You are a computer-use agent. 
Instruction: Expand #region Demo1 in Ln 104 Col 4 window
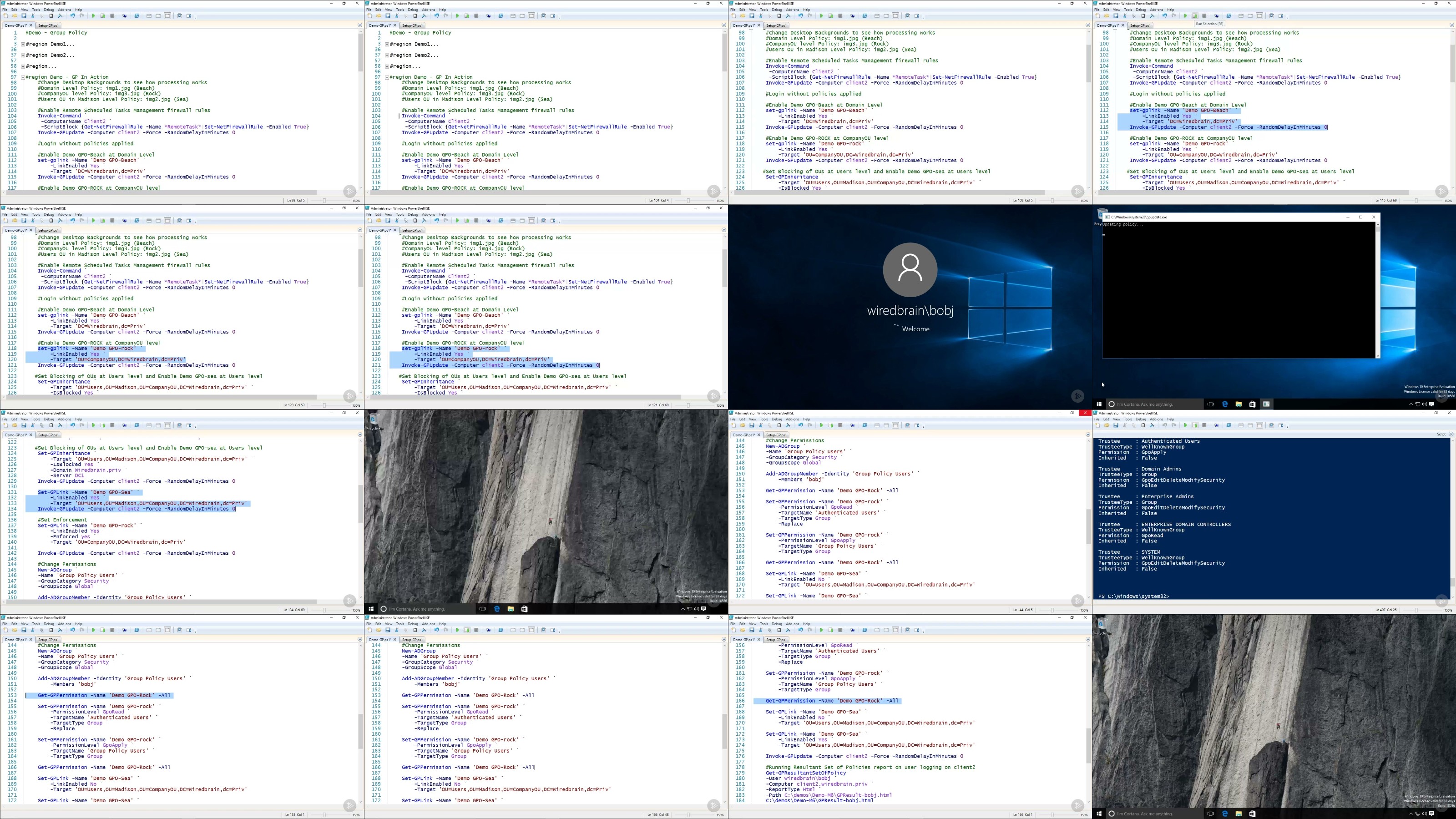[x=387, y=44]
